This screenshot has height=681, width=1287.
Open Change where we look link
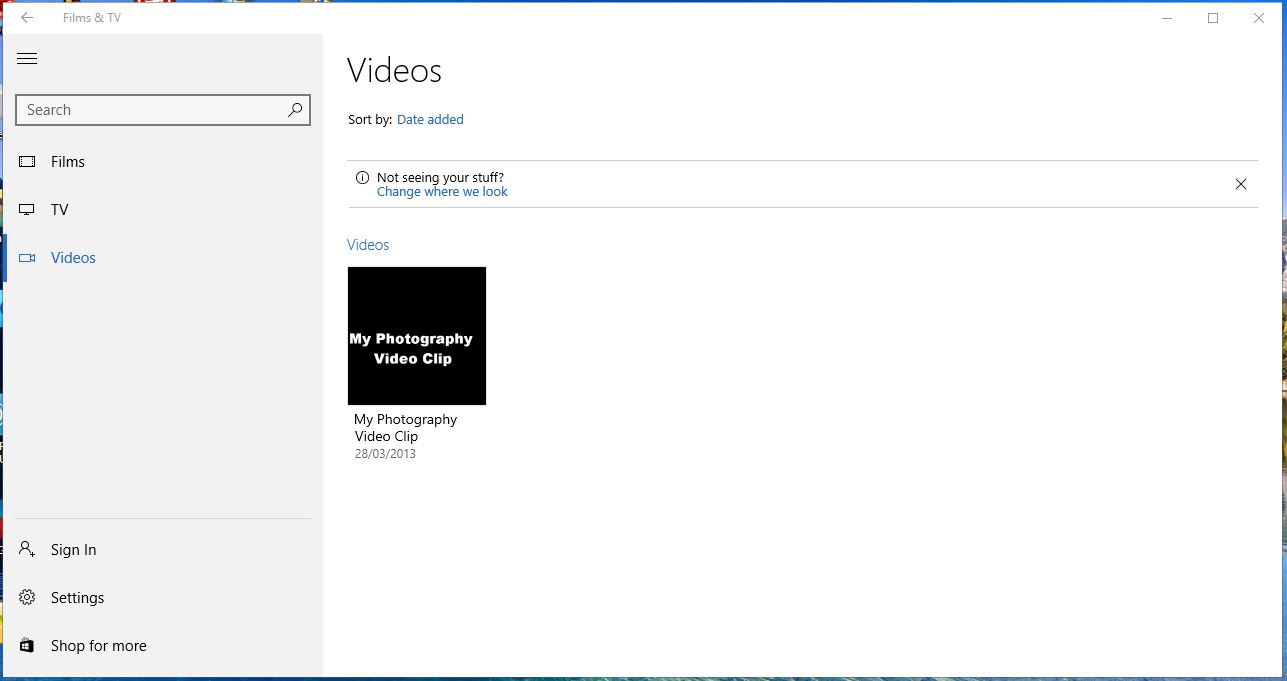(x=442, y=191)
